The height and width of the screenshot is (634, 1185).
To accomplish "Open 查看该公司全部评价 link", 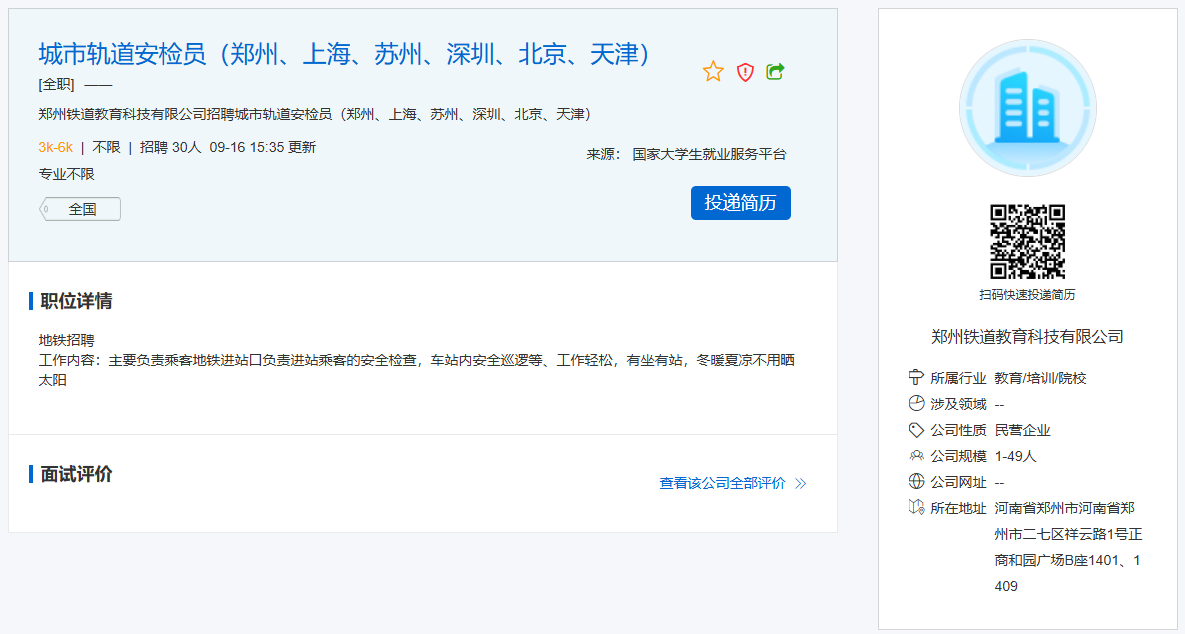I will (x=722, y=483).
